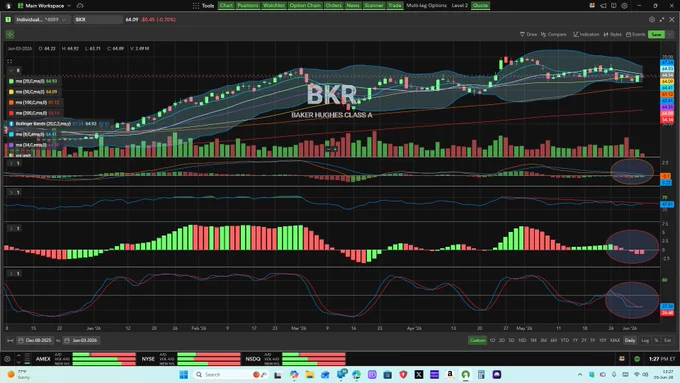The width and height of the screenshot is (680, 383).
Task: Click the date range arrows icon
Action: pos(10,340)
